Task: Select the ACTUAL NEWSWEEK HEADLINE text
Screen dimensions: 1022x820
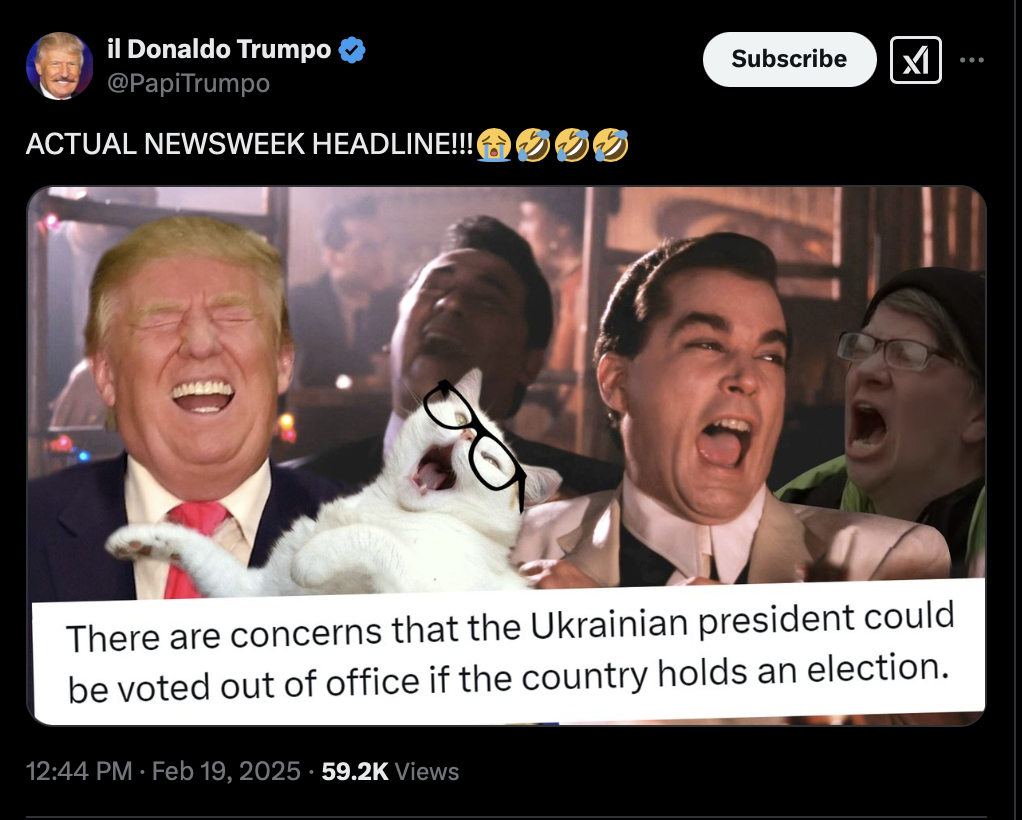Action: (x=250, y=144)
